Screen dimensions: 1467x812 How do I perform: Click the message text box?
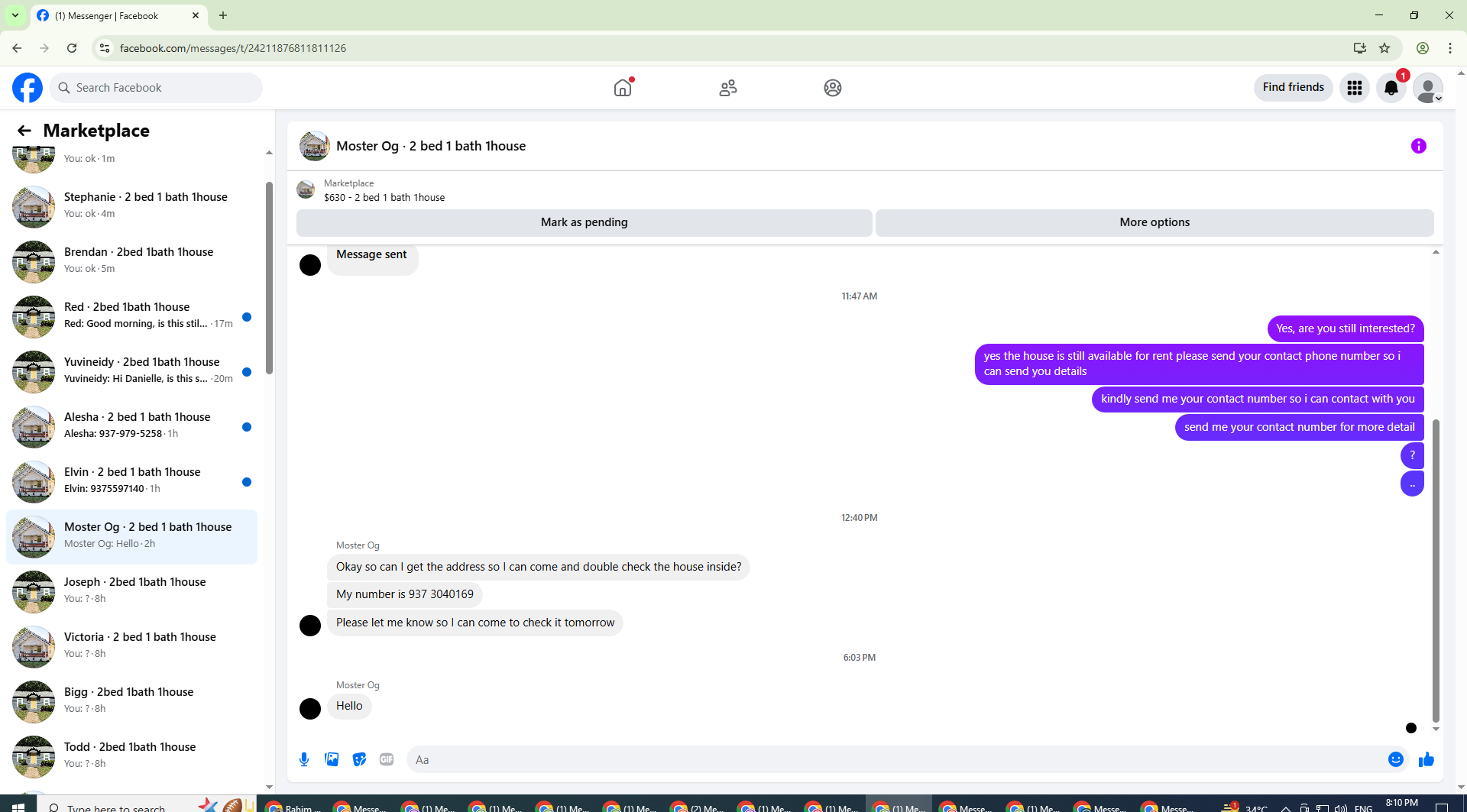click(x=894, y=759)
